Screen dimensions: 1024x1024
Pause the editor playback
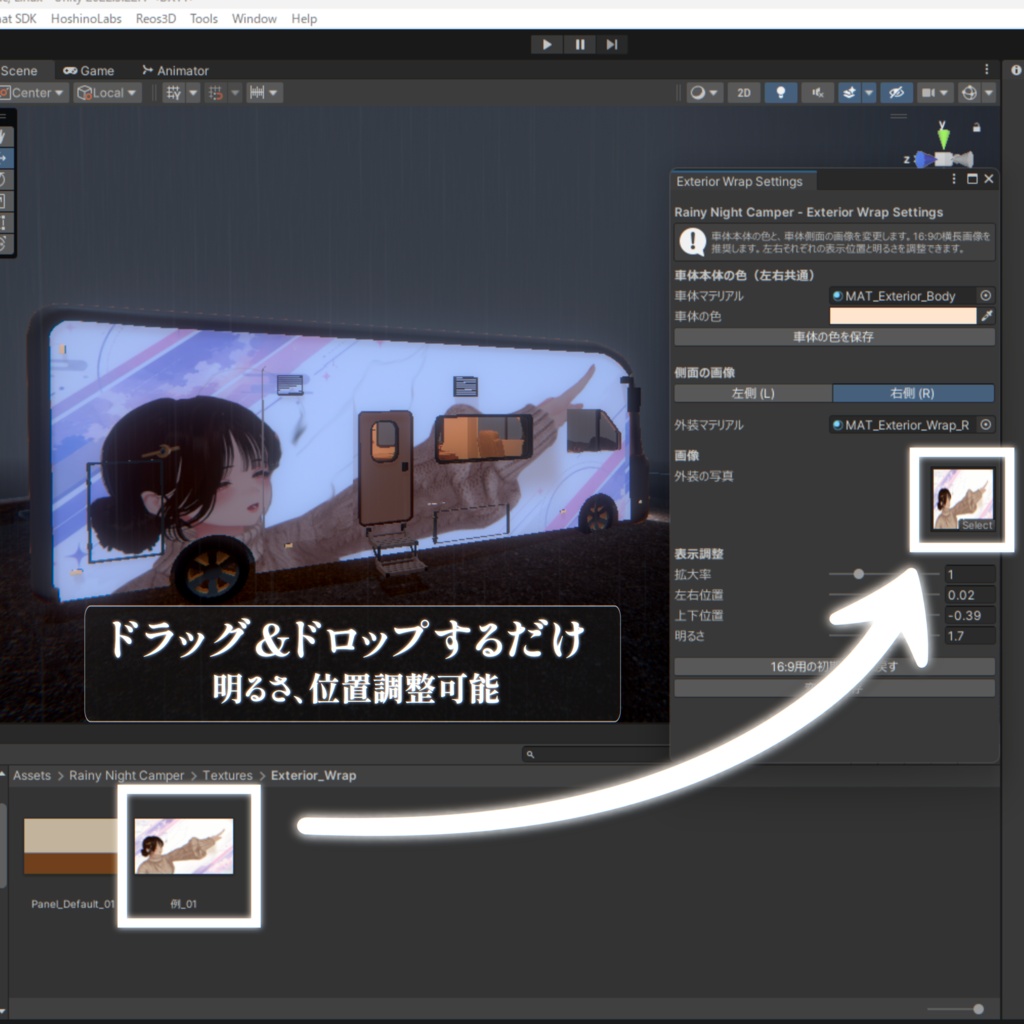(580, 44)
